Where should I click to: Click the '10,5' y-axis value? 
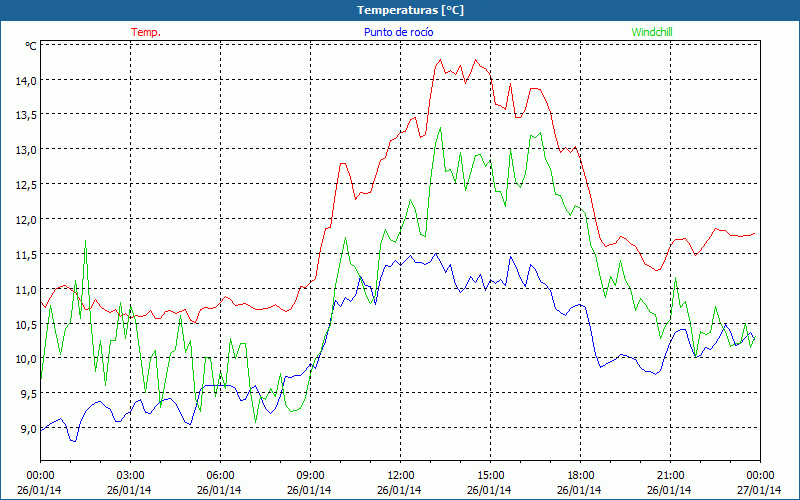(x=27, y=324)
